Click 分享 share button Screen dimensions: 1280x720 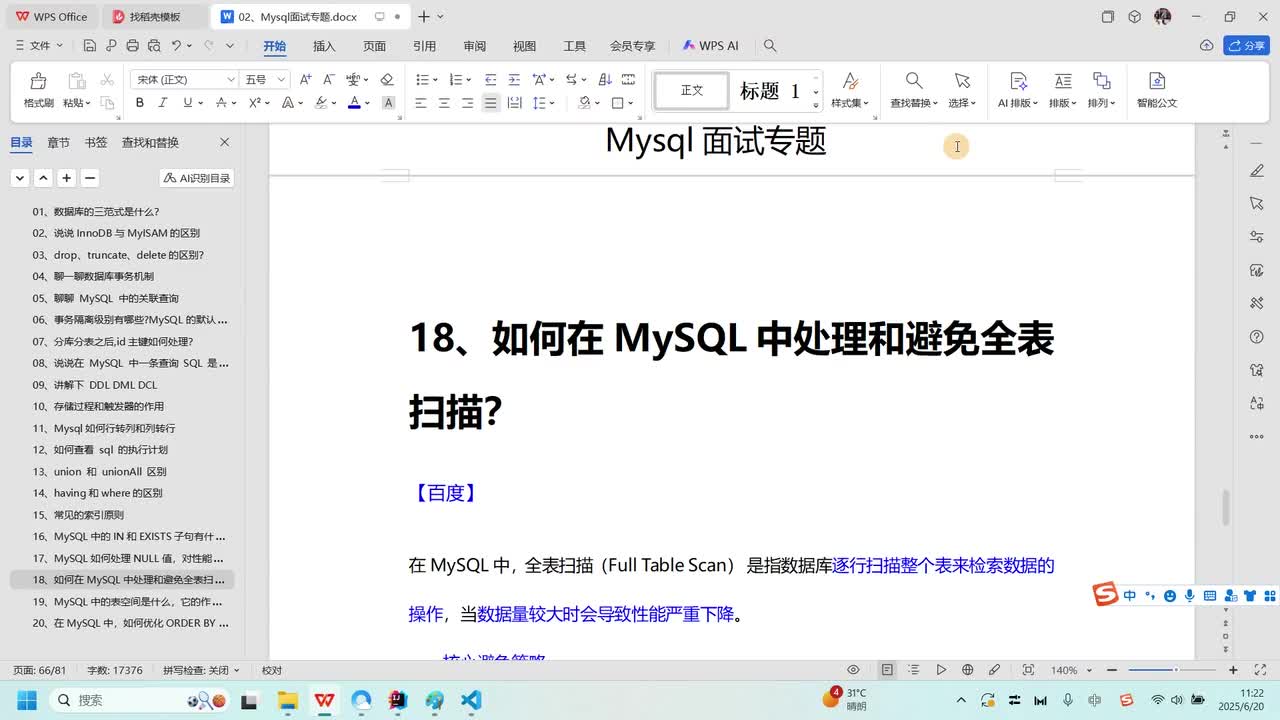coord(1247,46)
